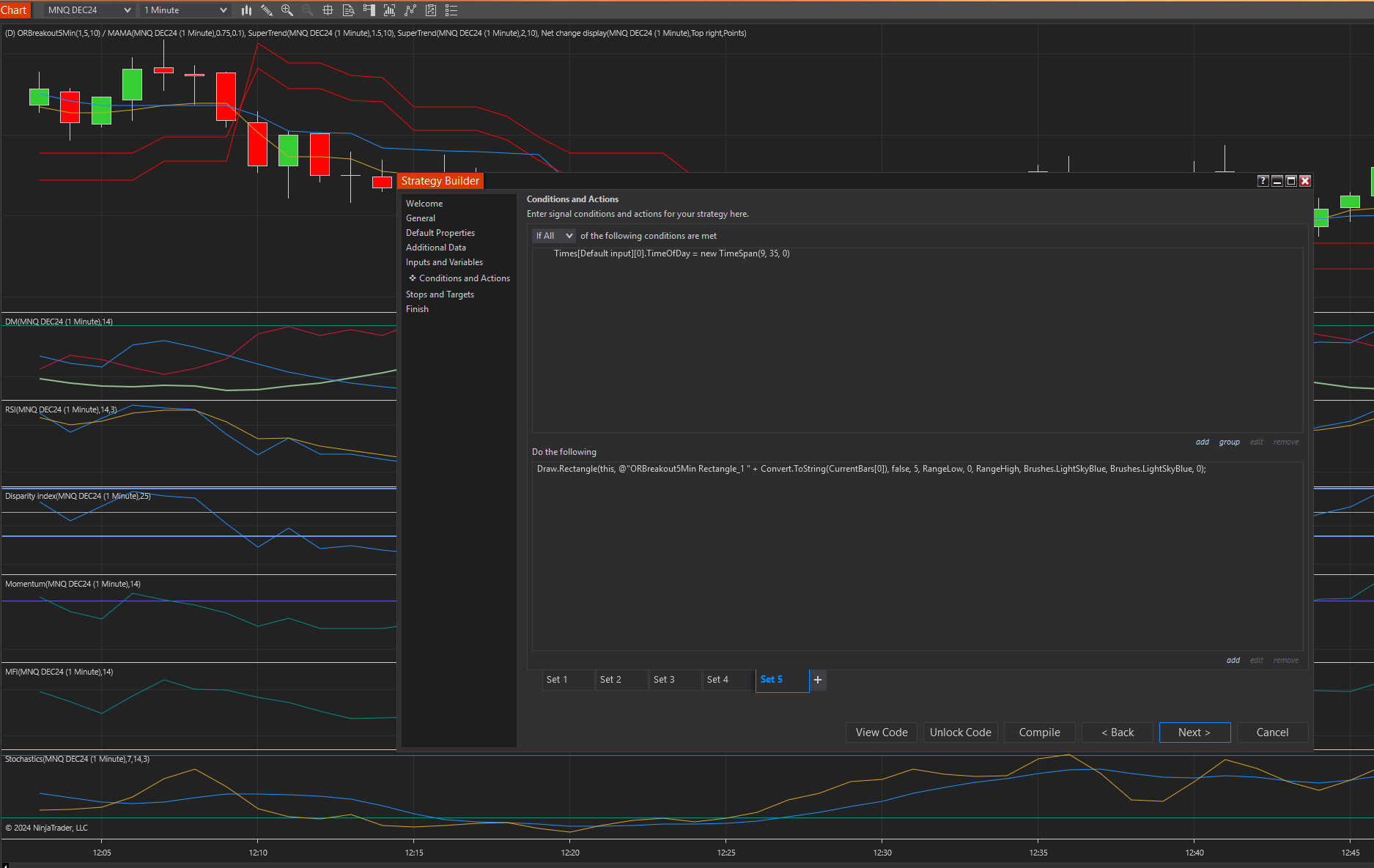Open the Strategies icon in chart toolbar
Viewport: 1374px width, 868px height.
click(410, 10)
